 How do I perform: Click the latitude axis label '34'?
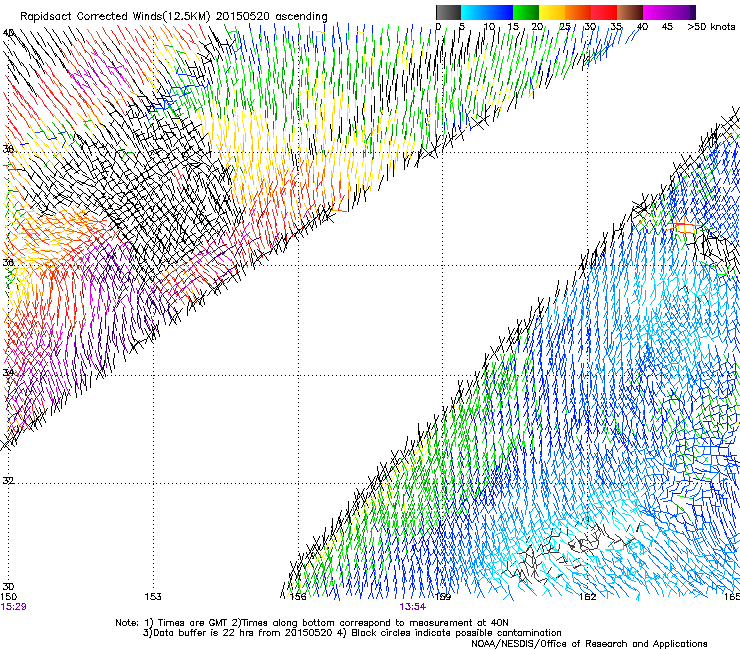[8, 373]
